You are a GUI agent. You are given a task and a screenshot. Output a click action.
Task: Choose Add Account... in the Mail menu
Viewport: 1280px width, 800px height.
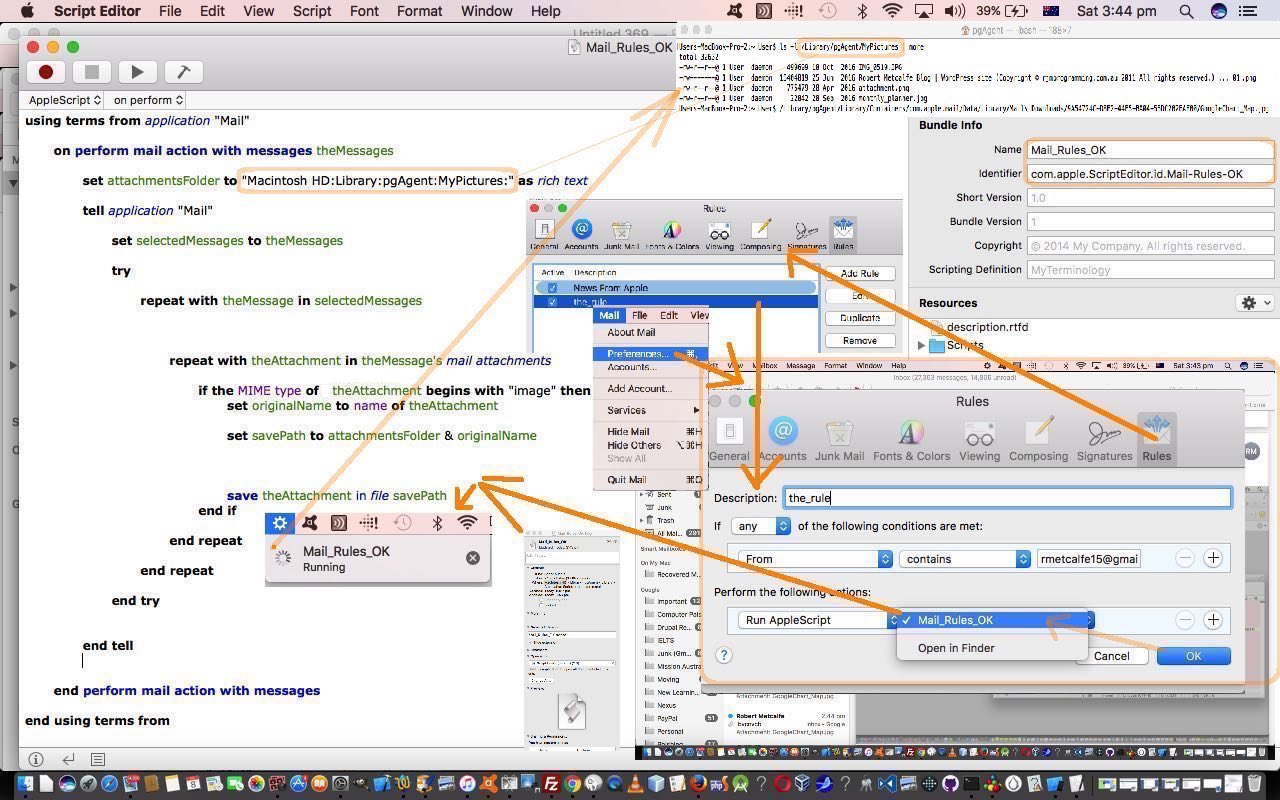pos(651,388)
